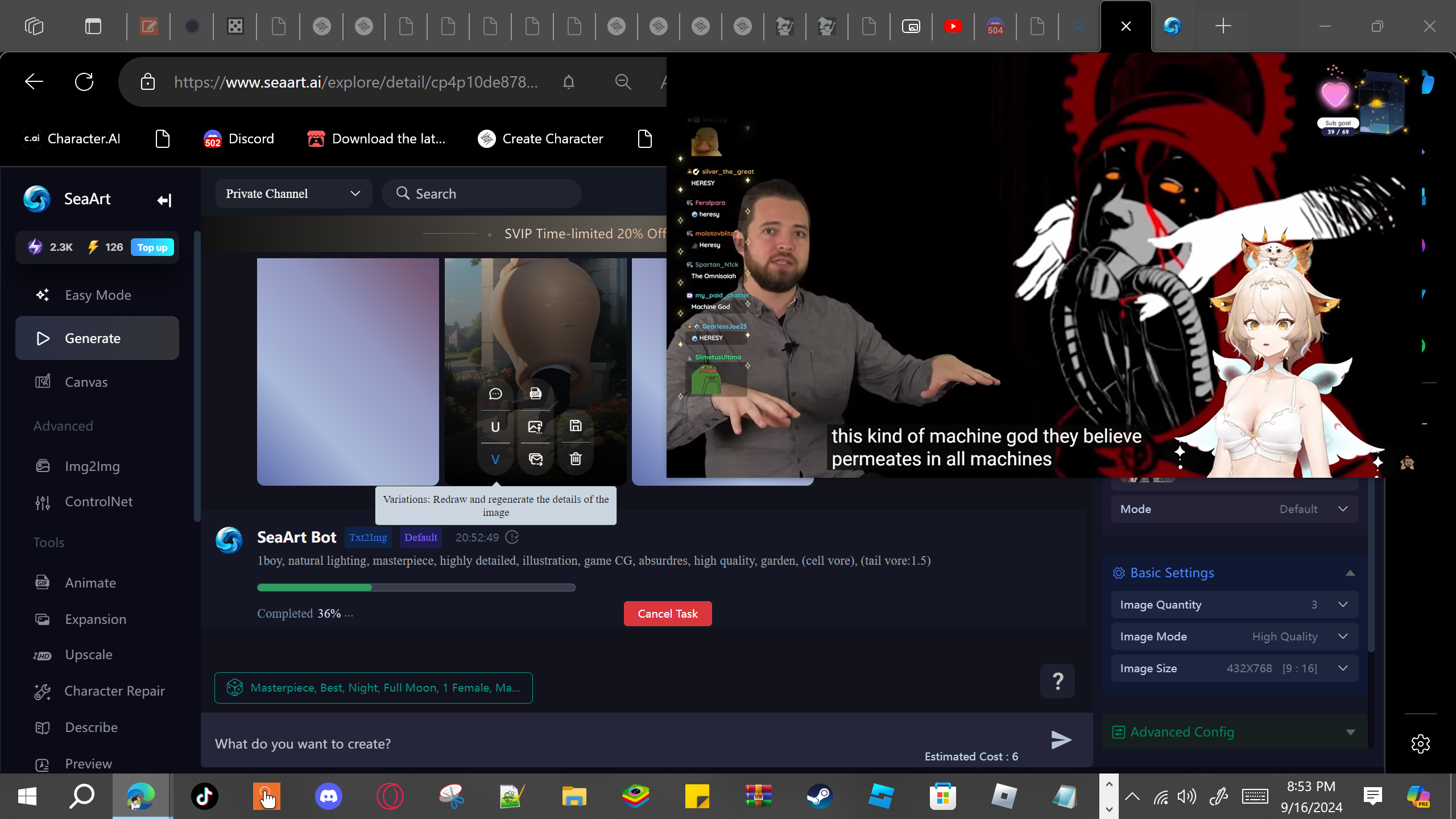Open the Mode dropdown set to Default
The height and width of the screenshot is (819, 1456).
[x=1234, y=509]
